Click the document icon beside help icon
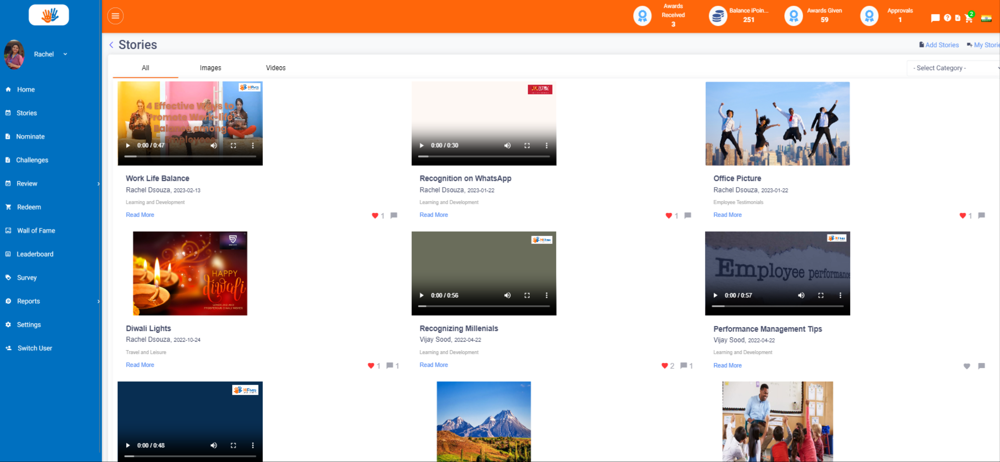This screenshot has width=1000, height=462. pos(957,18)
